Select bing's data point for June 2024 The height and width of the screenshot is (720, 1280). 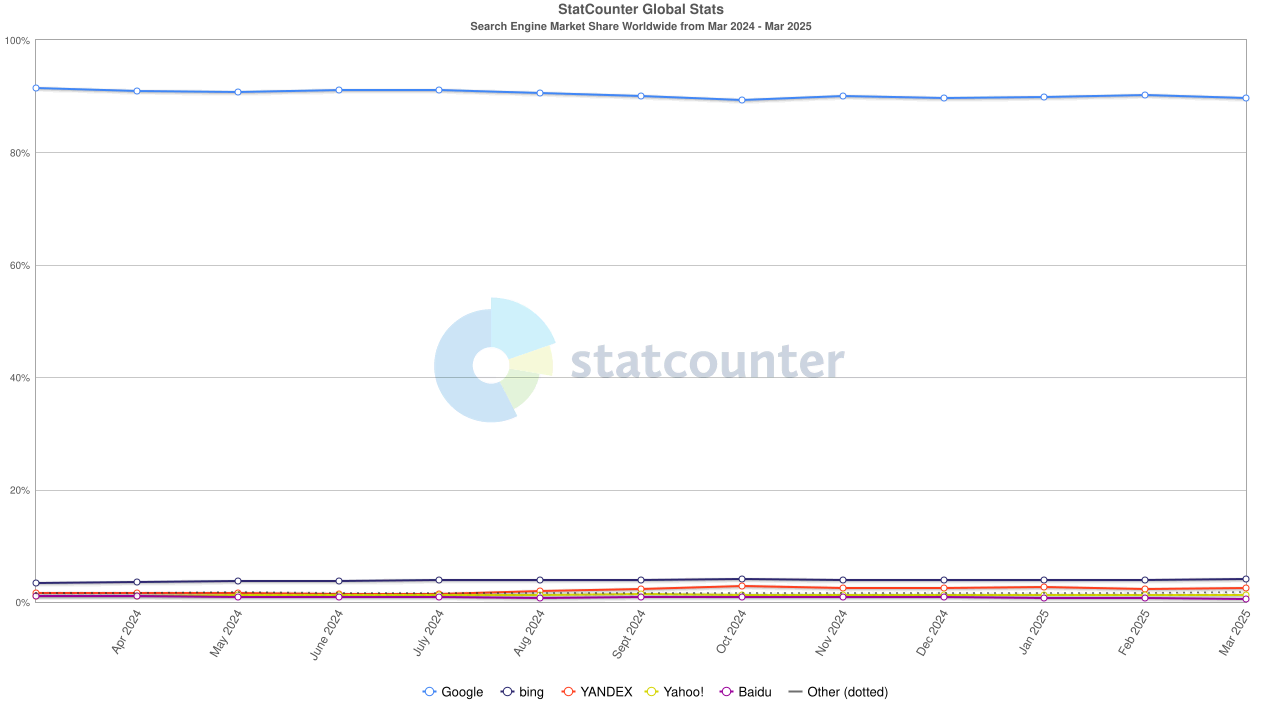pos(339,581)
